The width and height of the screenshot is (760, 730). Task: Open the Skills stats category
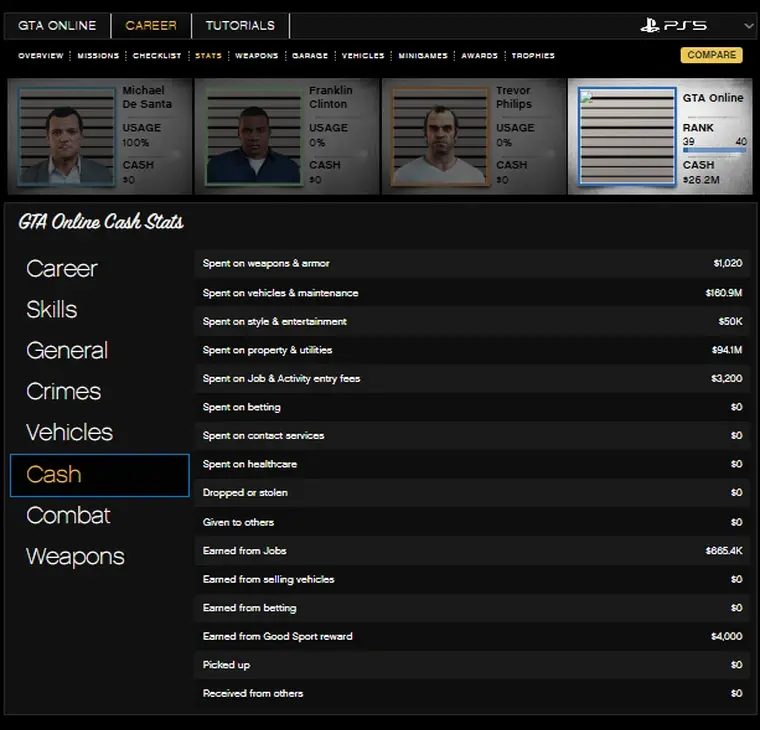click(52, 309)
